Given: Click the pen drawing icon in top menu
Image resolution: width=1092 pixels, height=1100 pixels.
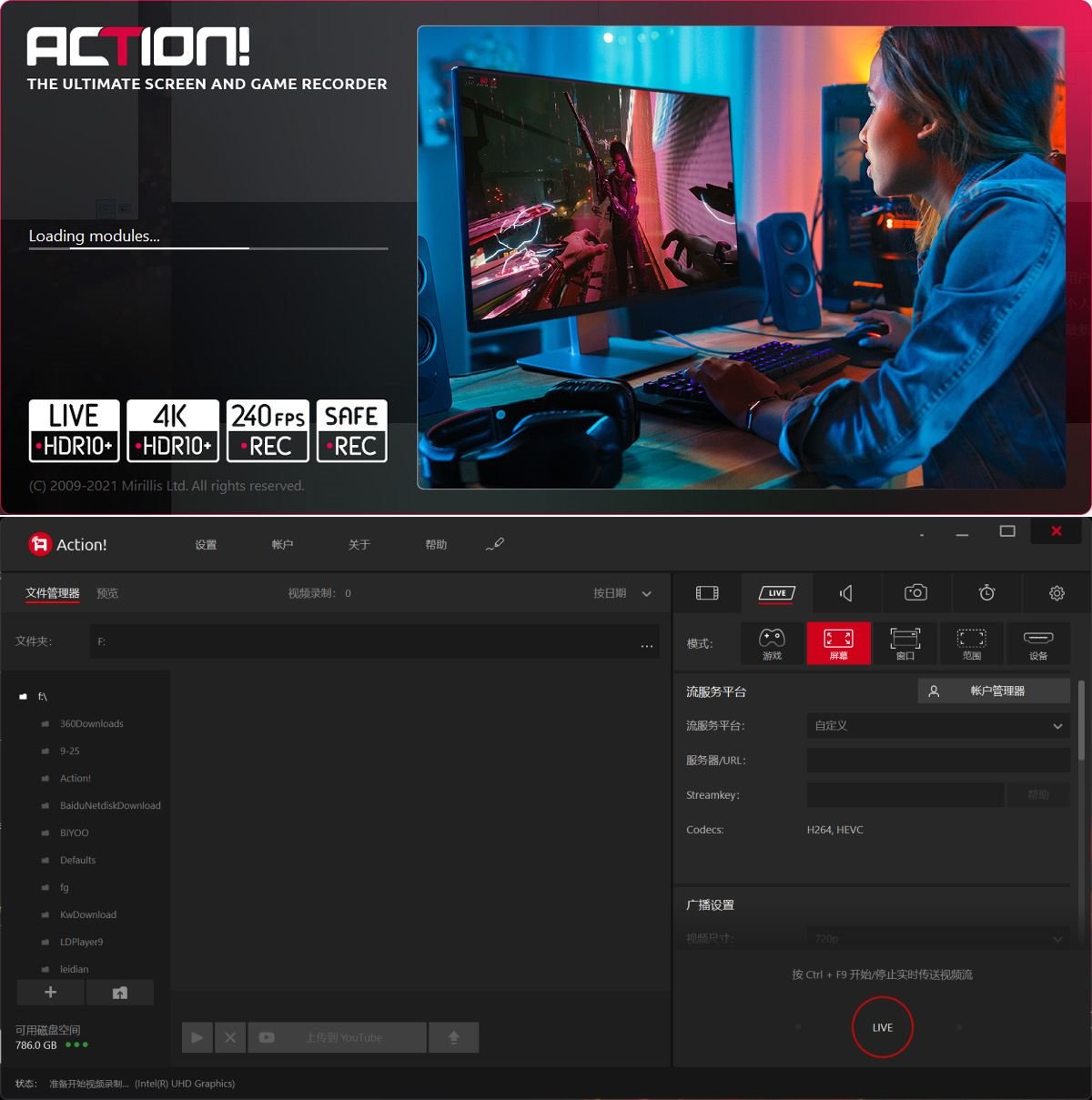Looking at the screenshot, I should pos(495,544).
